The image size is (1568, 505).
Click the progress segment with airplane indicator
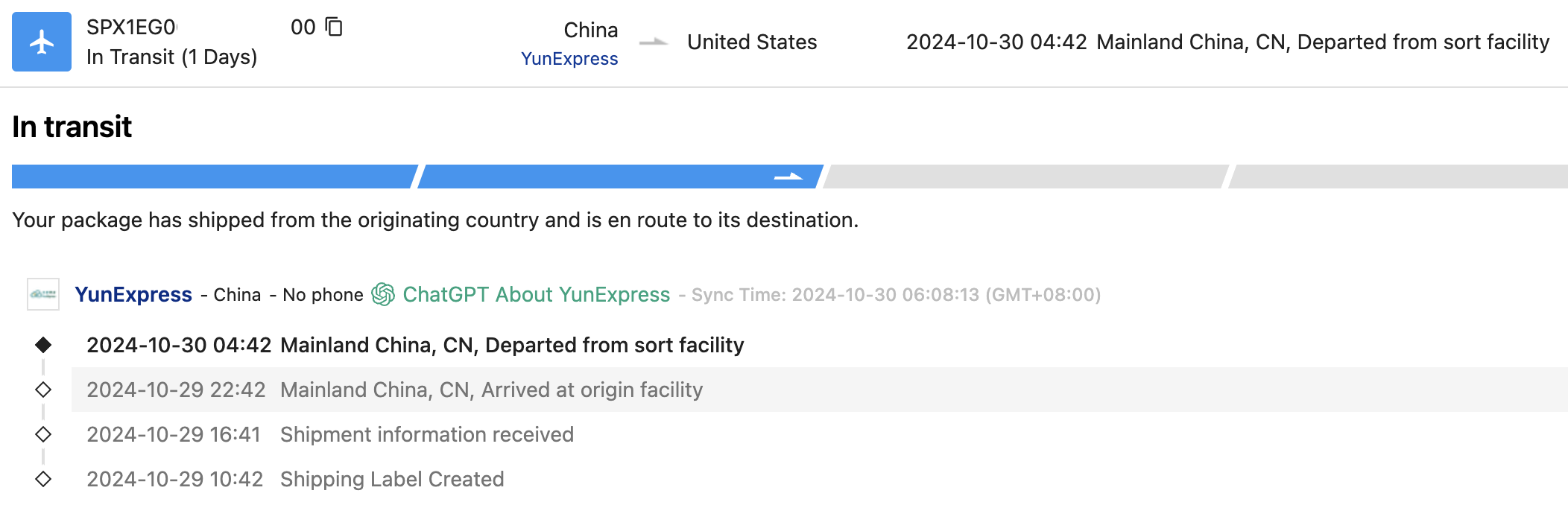(x=620, y=177)
